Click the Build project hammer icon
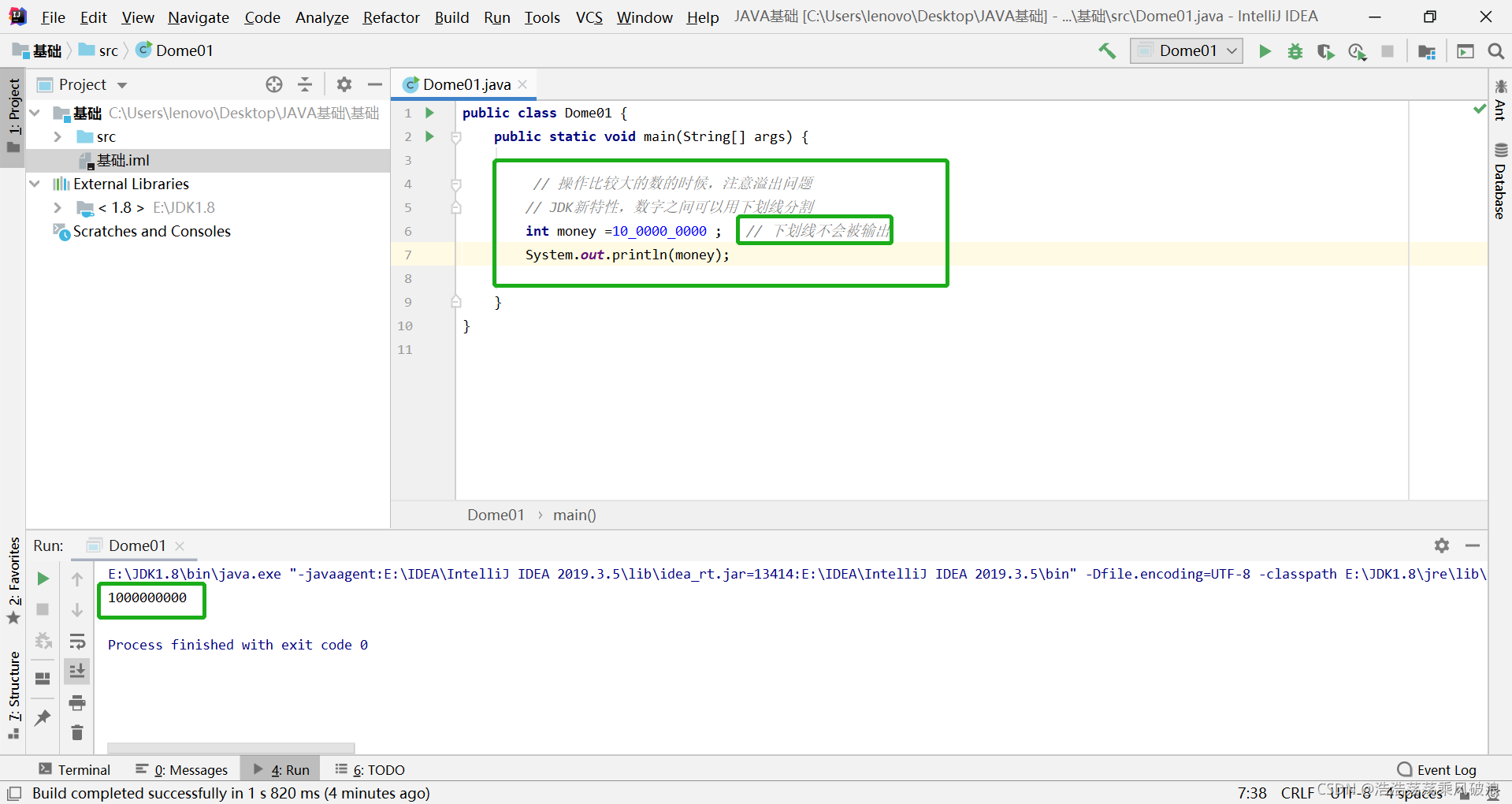Screen dimensions: 1512x804 pyautogui.click(x=1107, y=51)
